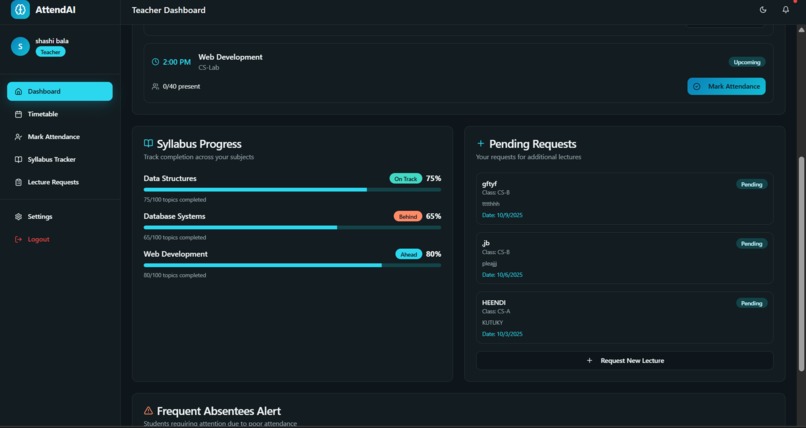This screenshot has height=428, width=806.
Task: Open the gftyf pending request
Action: pyautogui.click(x=625, y=198)
